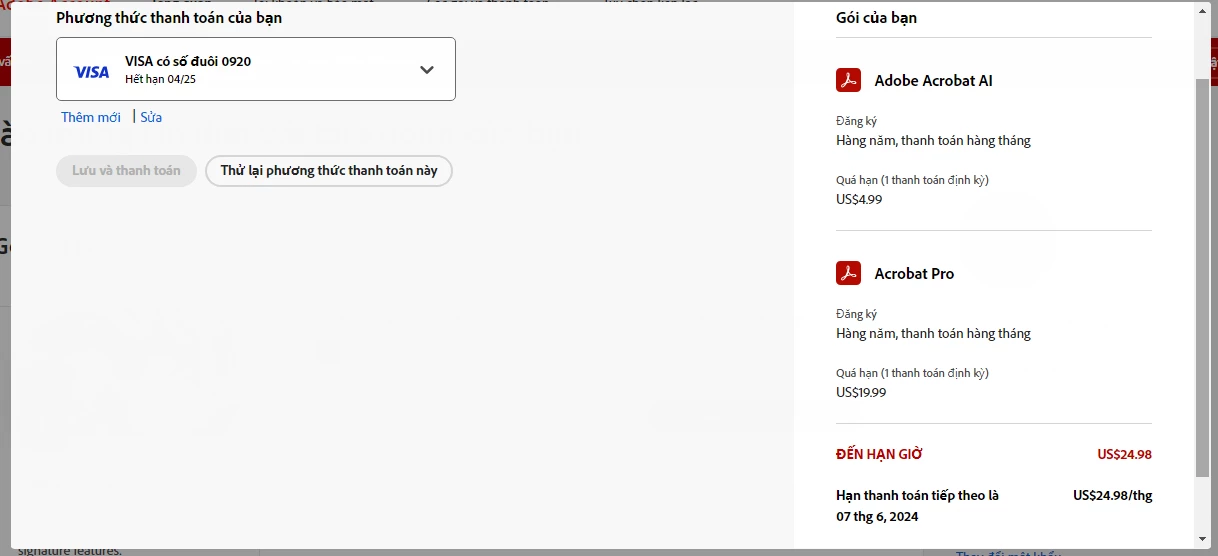
Task: Click the Lưu và thanh toán button
Action: click(x=126, y=171)
